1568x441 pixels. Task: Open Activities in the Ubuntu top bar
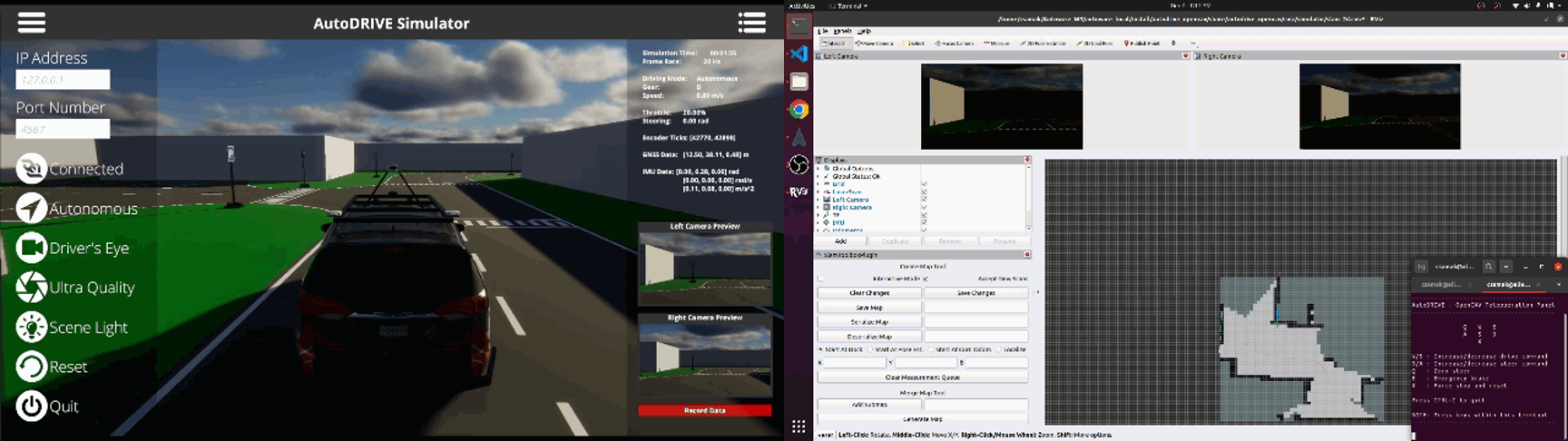point(802,5)
